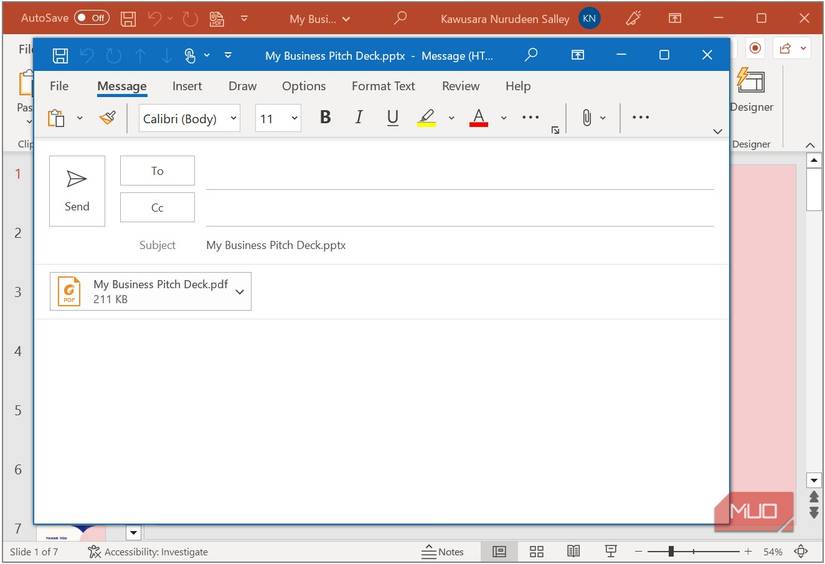Select the Format Painter brush
Image resolution: width=825 pixels, height=564 pixels.
(x=107, y=117)
